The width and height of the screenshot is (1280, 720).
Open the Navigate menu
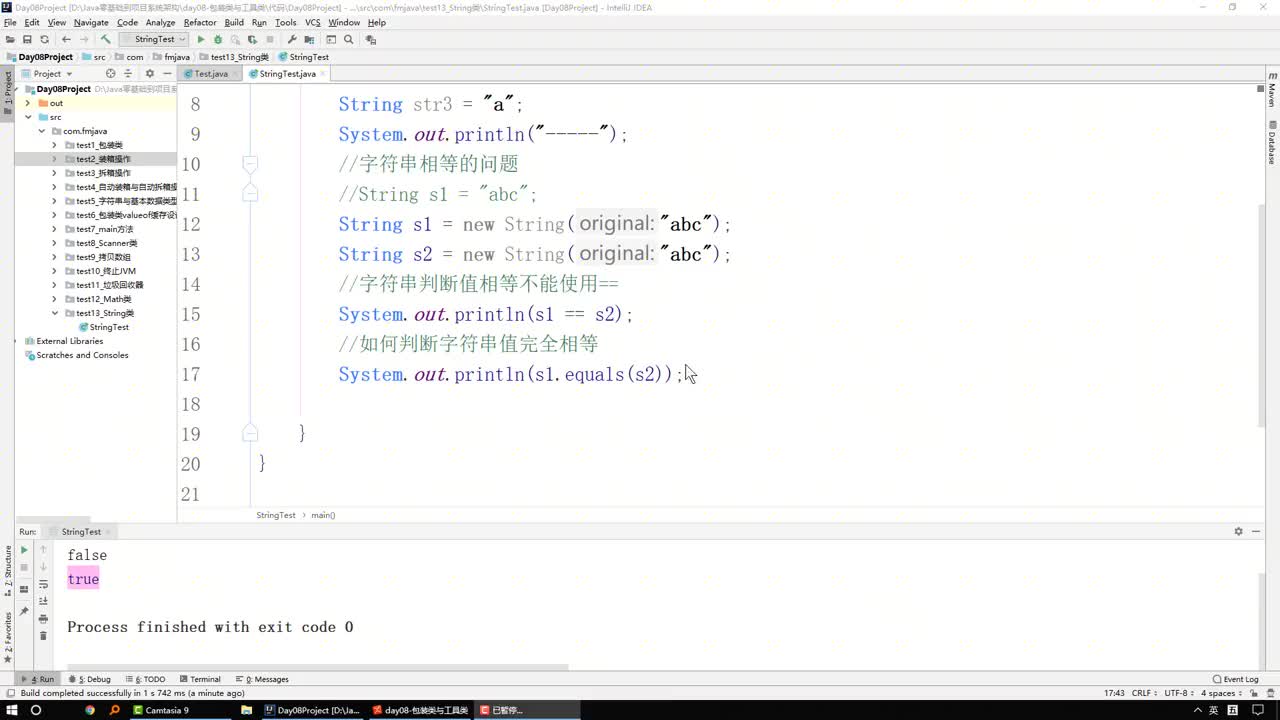pyautogui.click(x=91, y=22)
